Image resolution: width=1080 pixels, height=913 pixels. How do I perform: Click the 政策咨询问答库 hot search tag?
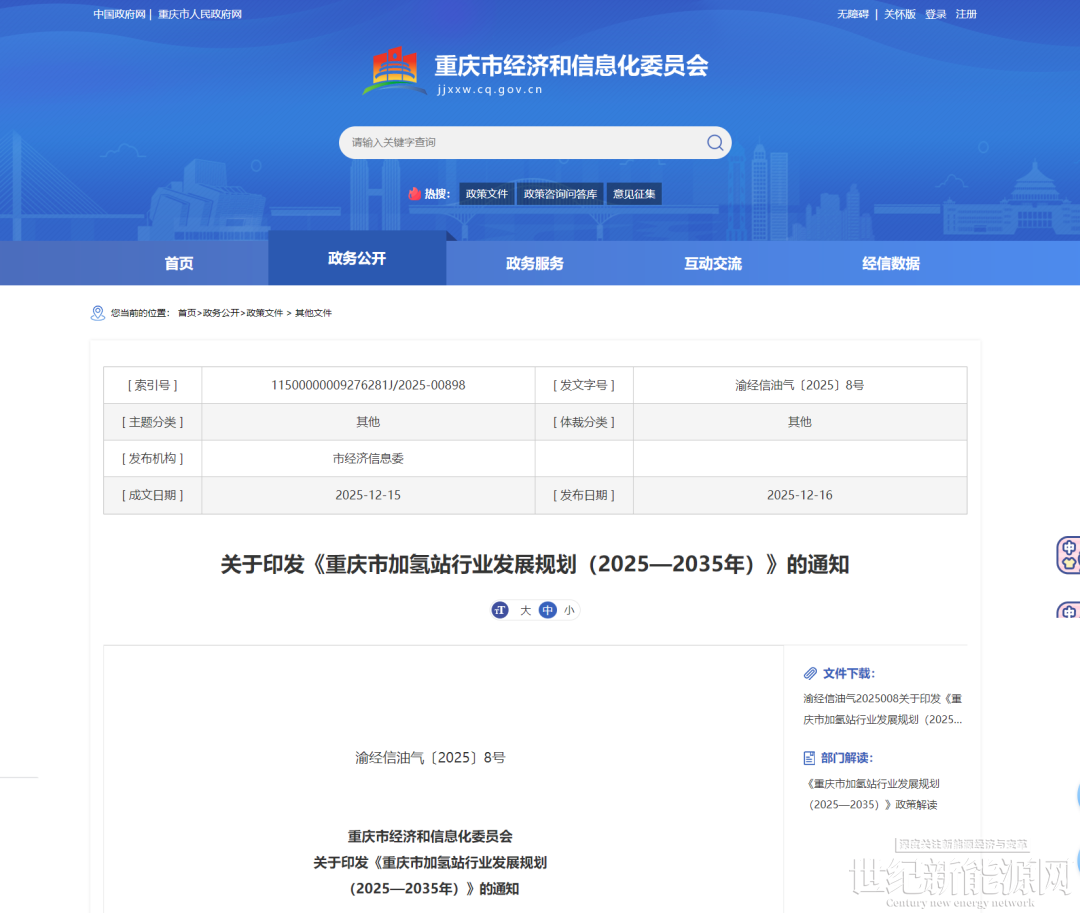(560, 194)
